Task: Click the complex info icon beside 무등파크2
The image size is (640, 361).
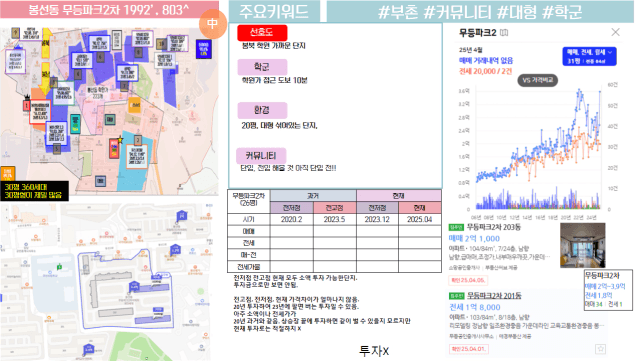Action: (504, 33)
